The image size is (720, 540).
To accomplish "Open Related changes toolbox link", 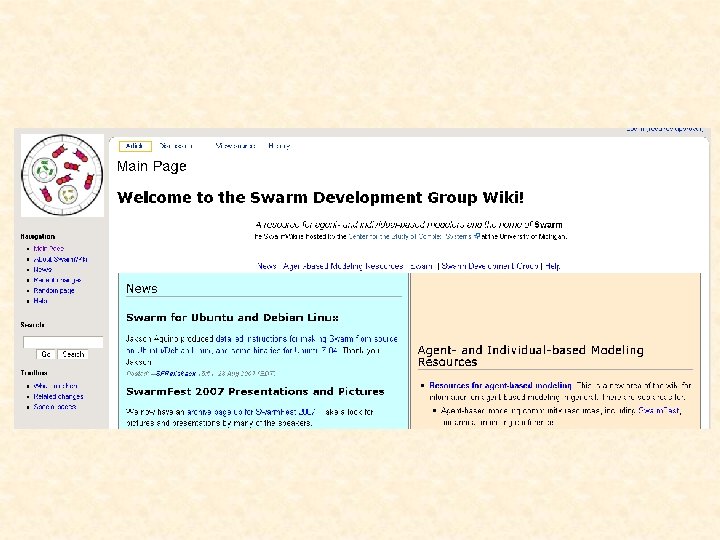I will pos(58,396).
